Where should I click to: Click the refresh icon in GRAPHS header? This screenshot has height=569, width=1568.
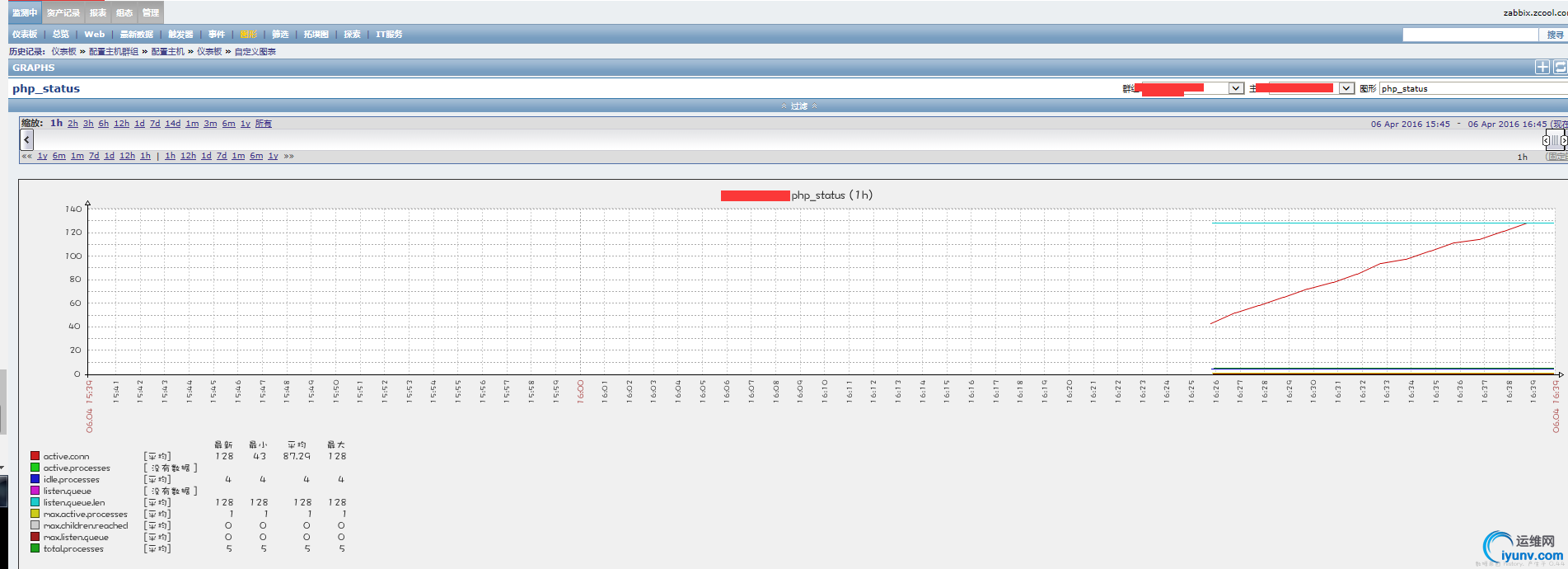[1560, 68]
